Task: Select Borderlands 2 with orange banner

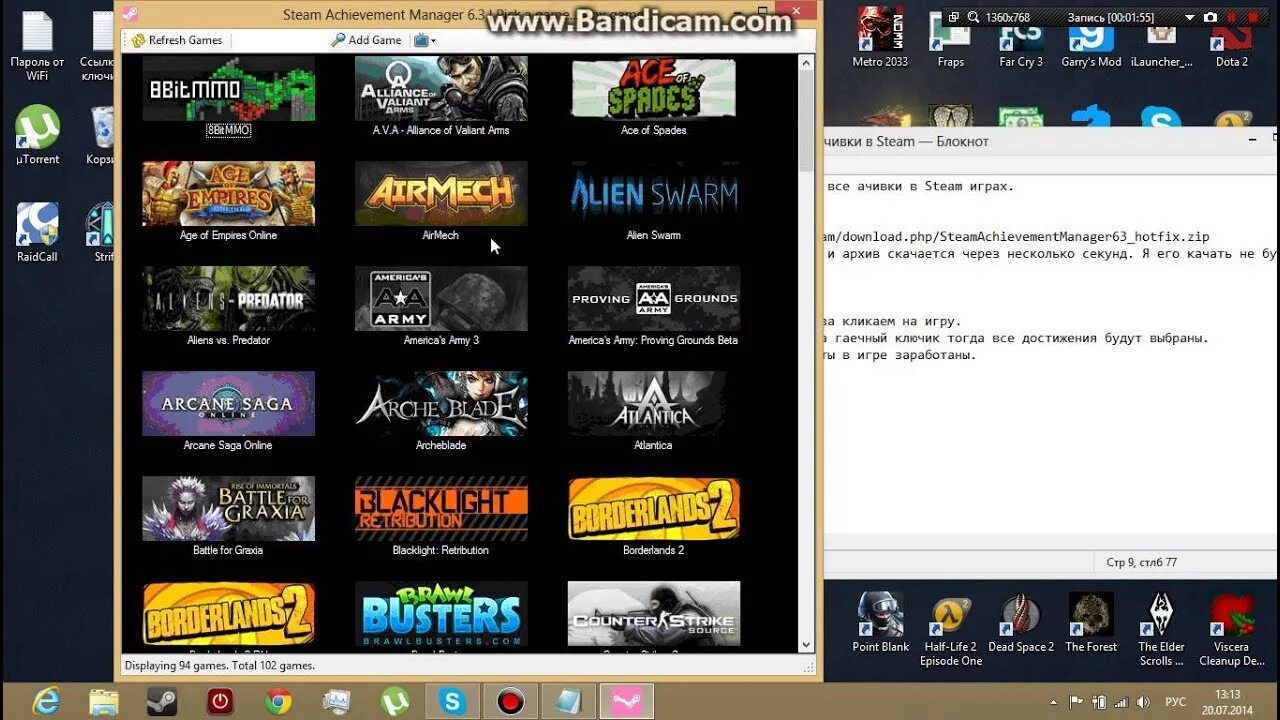Action: 654,509
